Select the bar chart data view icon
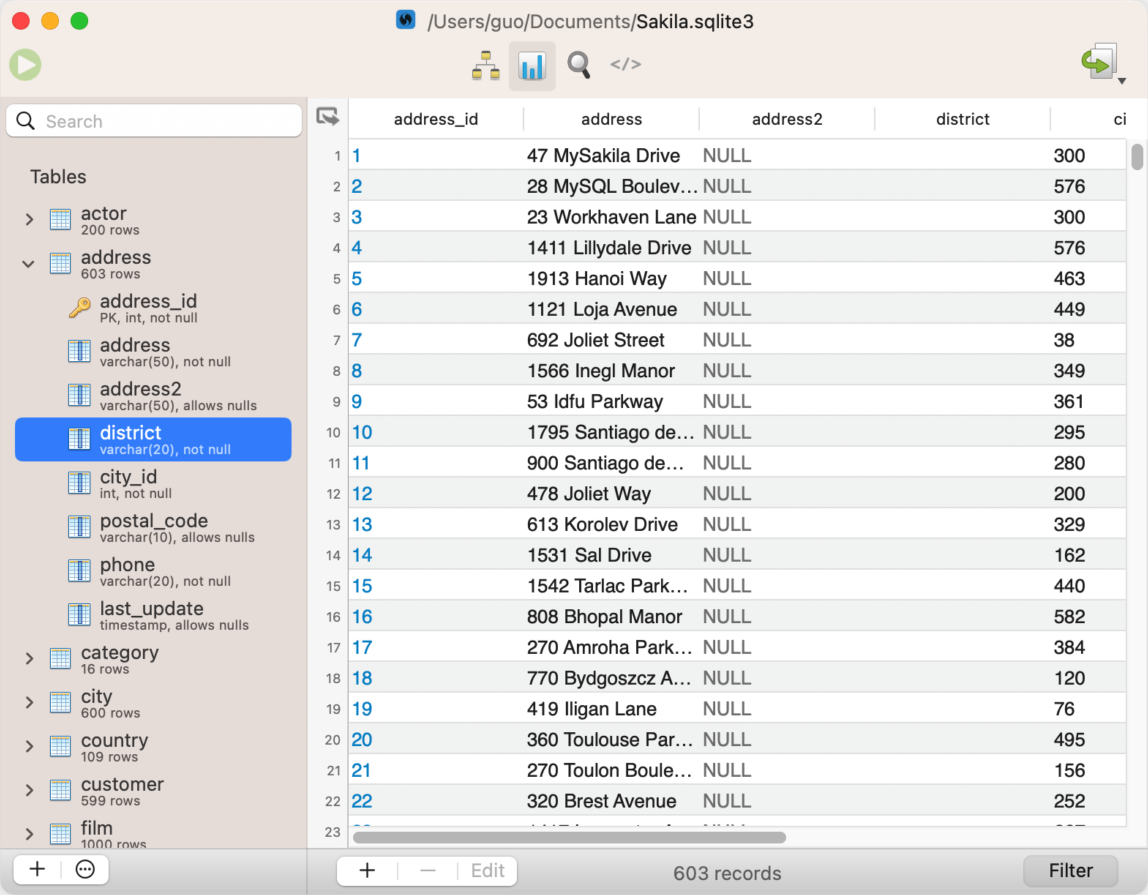Viewport: 1148px width, 895px height. click(532, 66)
